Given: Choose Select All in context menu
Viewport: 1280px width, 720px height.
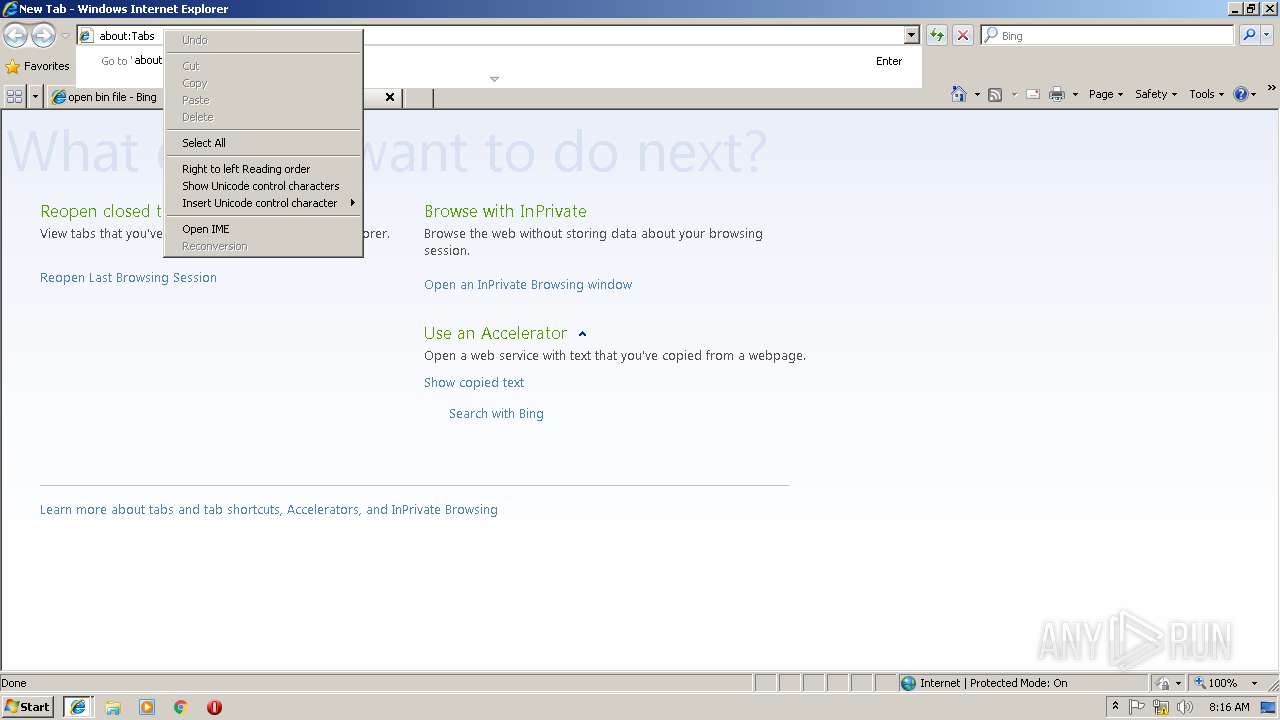Looking at the screenshot, I should click(262, 143).
